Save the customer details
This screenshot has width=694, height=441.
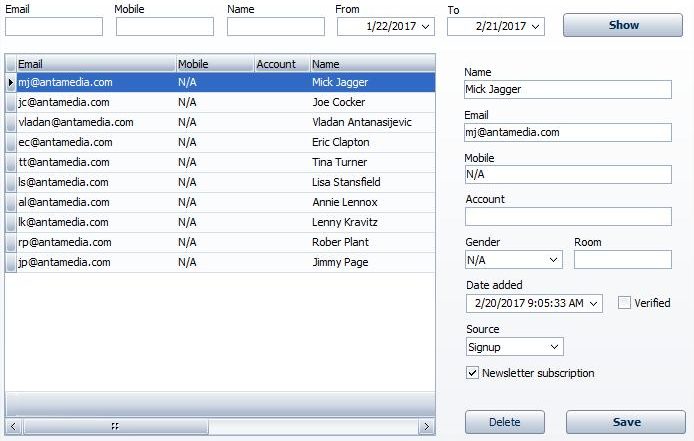pyautogui.click(x=626, y=422)
